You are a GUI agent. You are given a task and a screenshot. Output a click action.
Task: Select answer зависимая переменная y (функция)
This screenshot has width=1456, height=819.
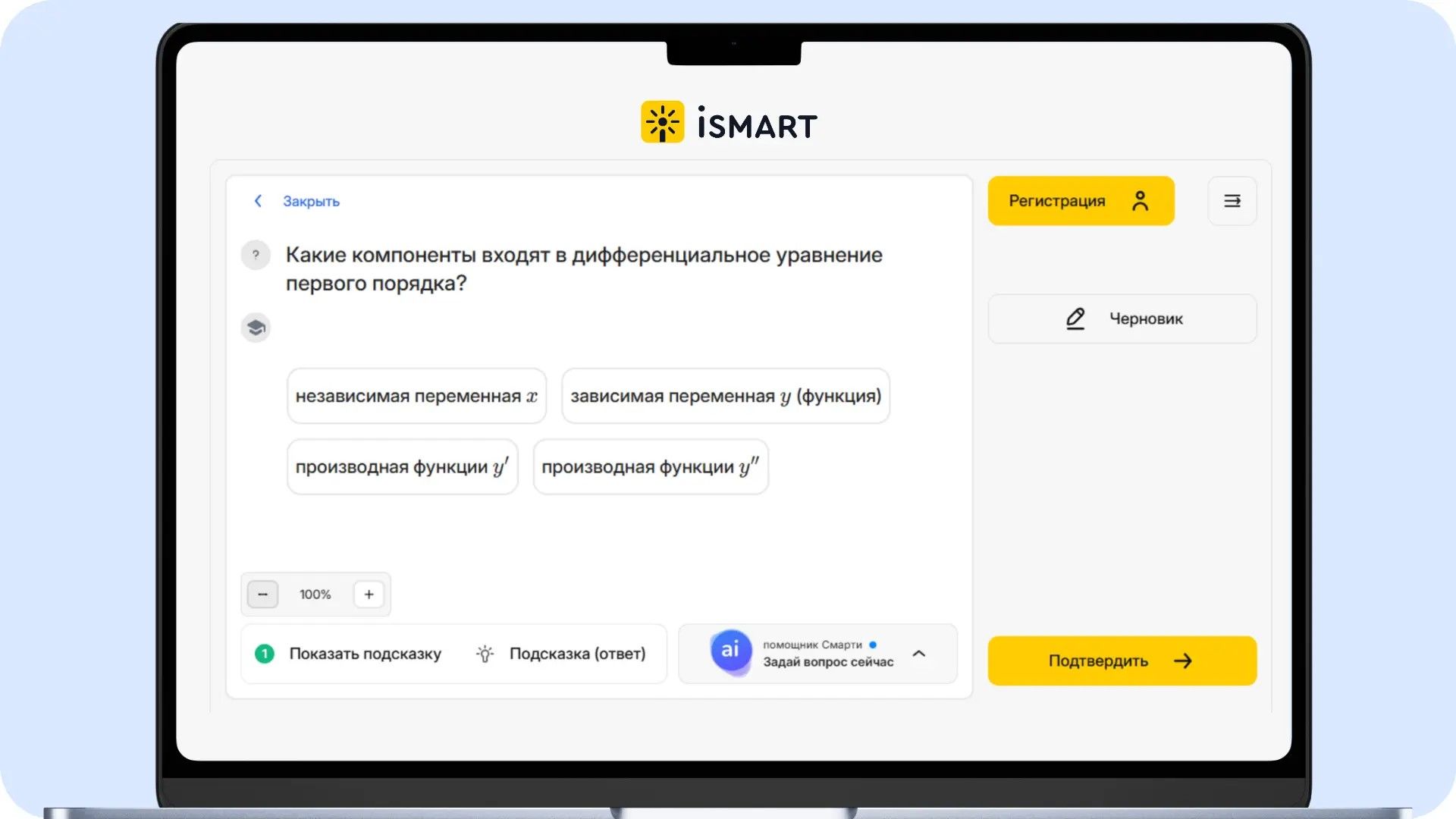[x=726, y=396]
